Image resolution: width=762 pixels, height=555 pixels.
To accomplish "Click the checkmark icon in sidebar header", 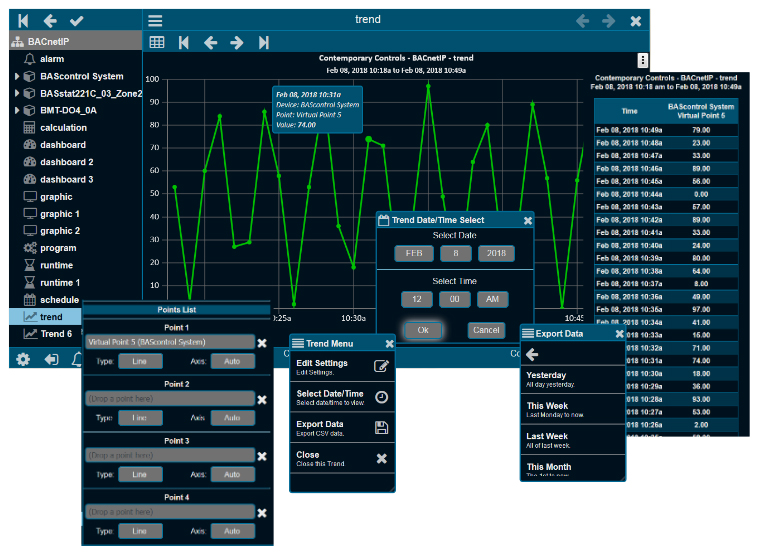I will [77, 20].
